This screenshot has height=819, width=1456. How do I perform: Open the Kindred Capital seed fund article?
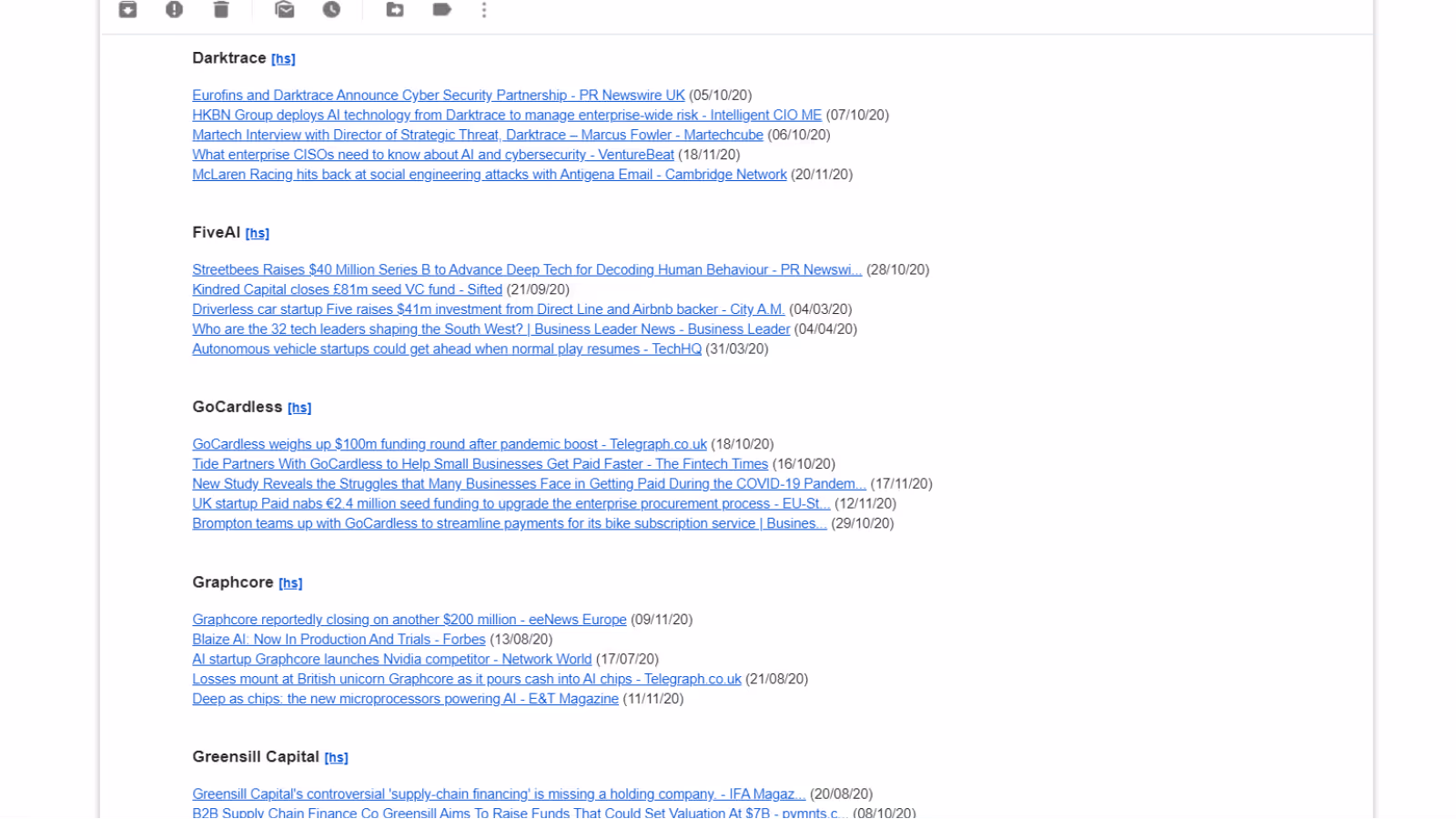pyautogui.click(x=347, y=289)
